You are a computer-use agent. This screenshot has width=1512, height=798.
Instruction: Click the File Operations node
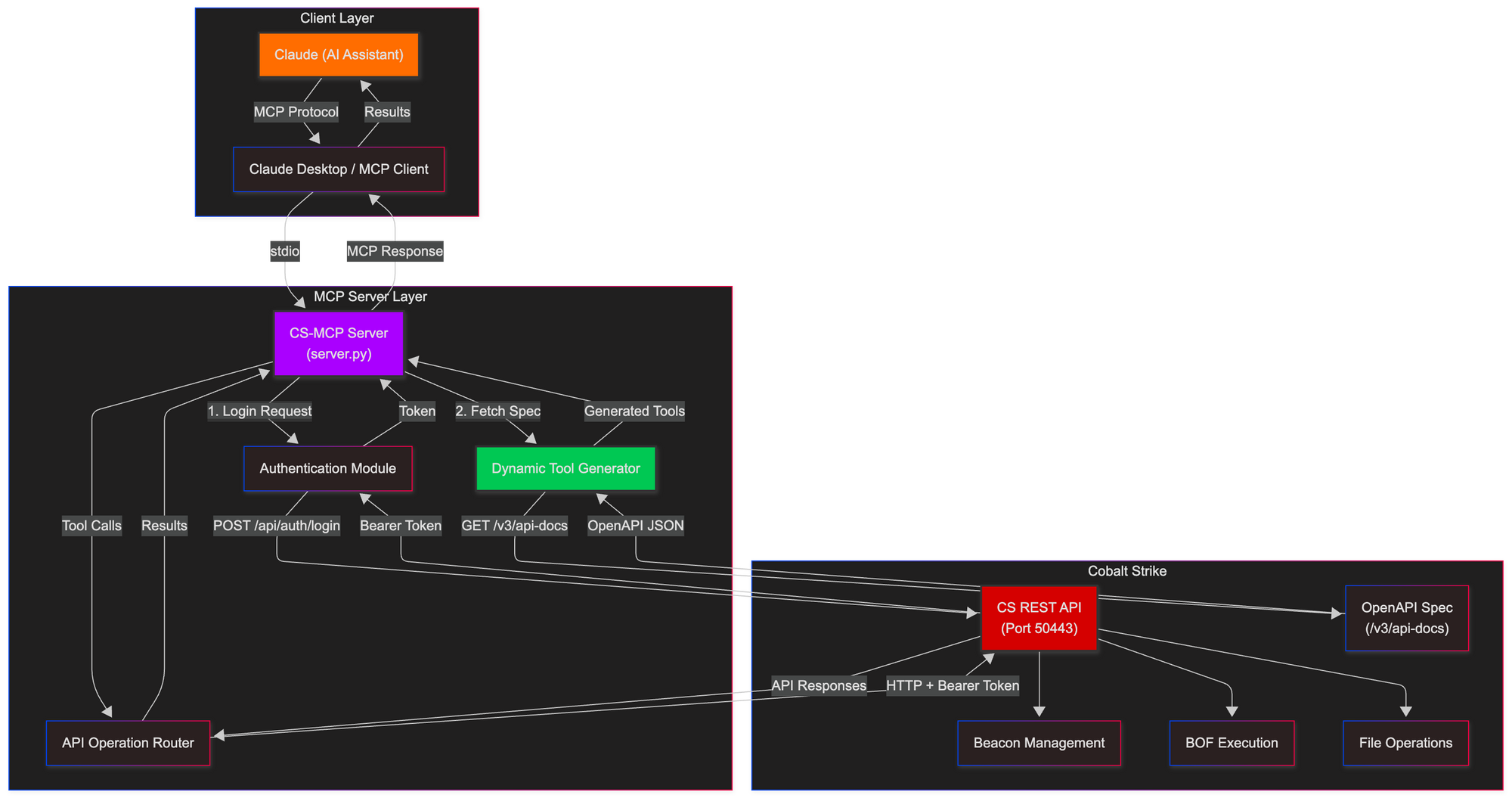pos(1405,743)
